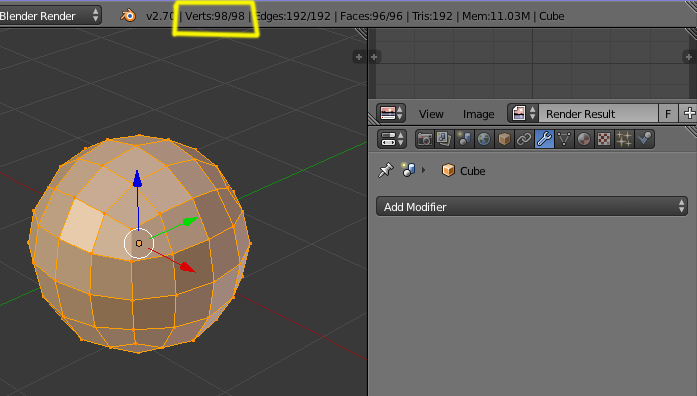Open the Add Modifier dropdown
Screen dimensions: 697x396
[532, 207]
